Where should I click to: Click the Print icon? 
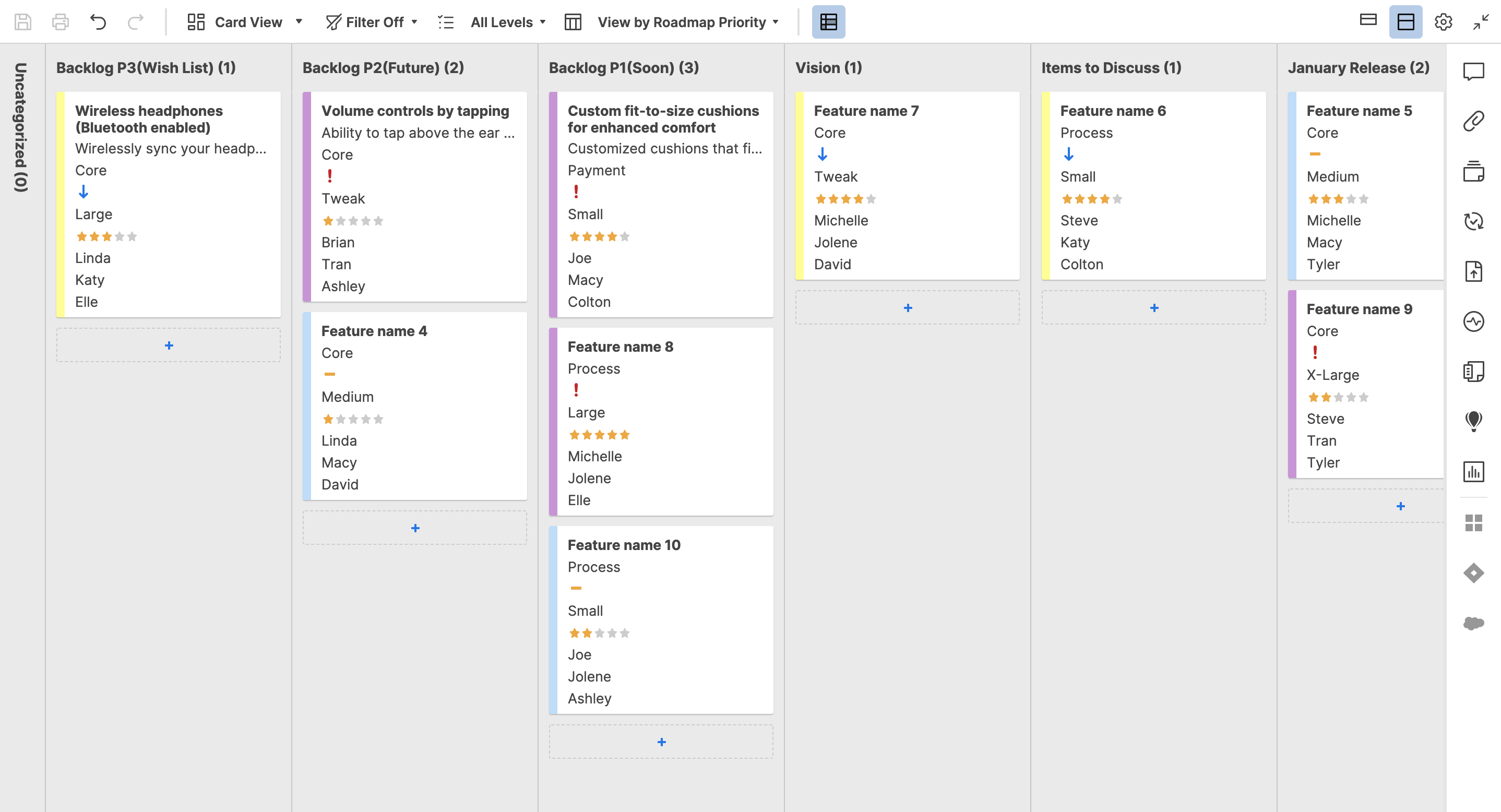click(x=60, y=22)
